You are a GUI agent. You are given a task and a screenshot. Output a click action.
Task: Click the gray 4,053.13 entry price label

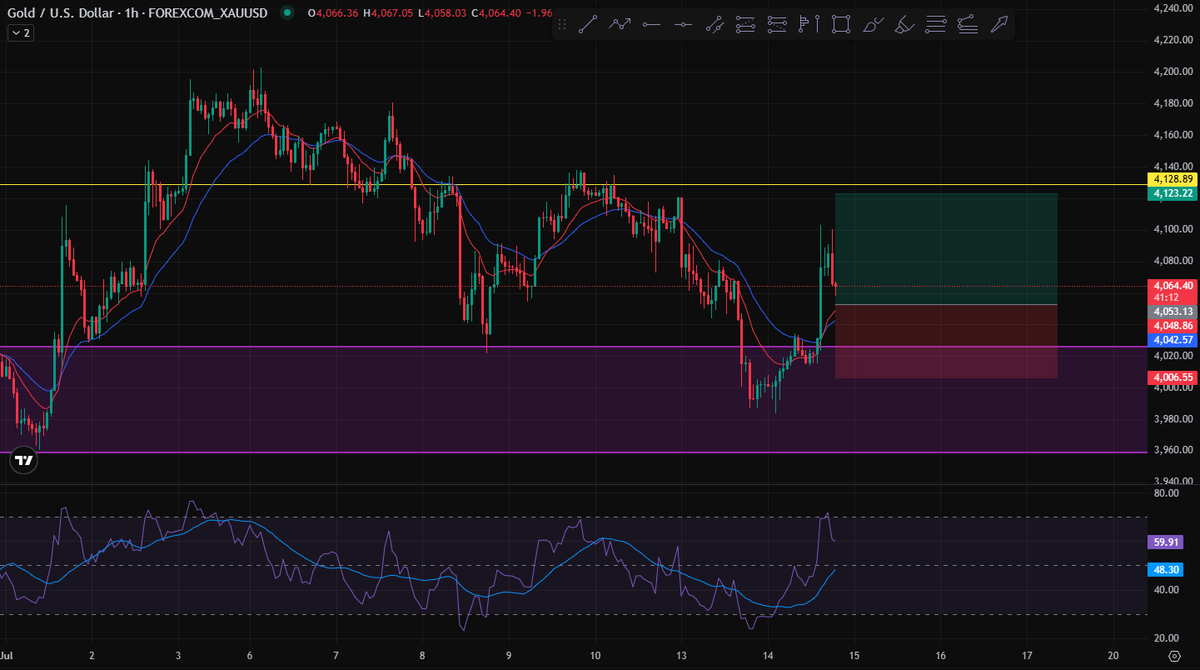(1172, 311)
